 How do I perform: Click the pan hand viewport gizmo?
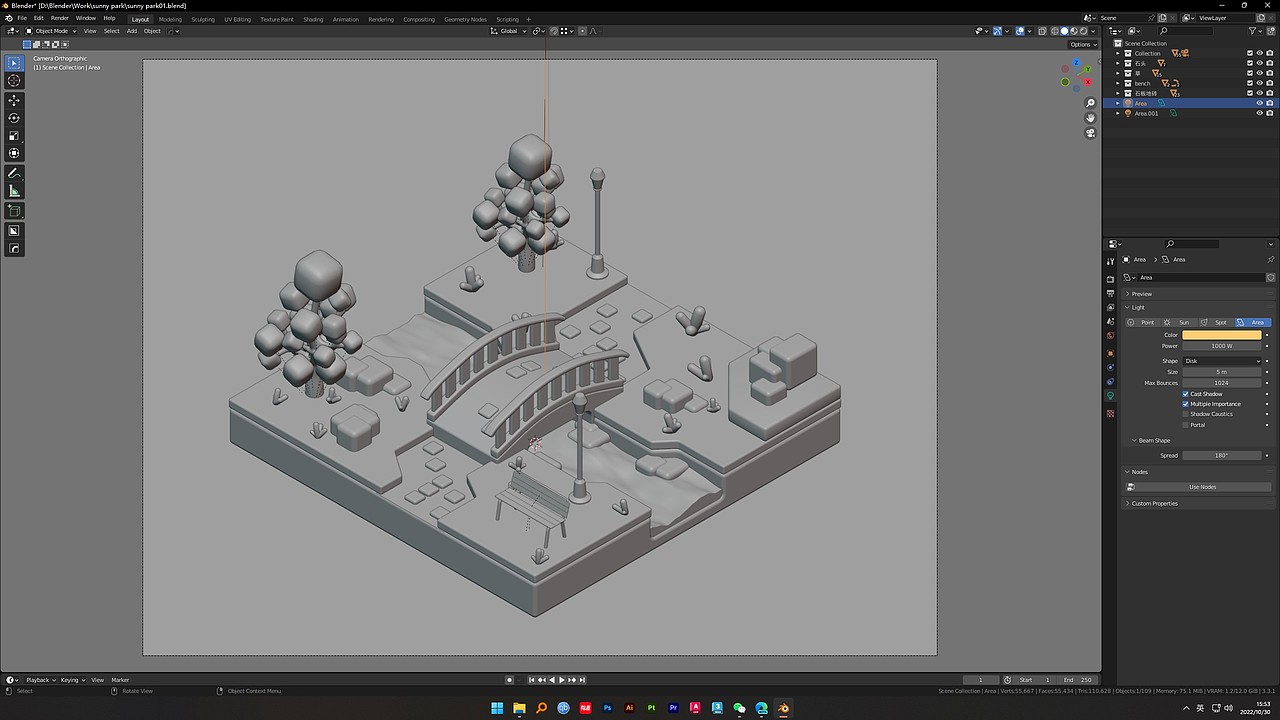pos(1090,118)
